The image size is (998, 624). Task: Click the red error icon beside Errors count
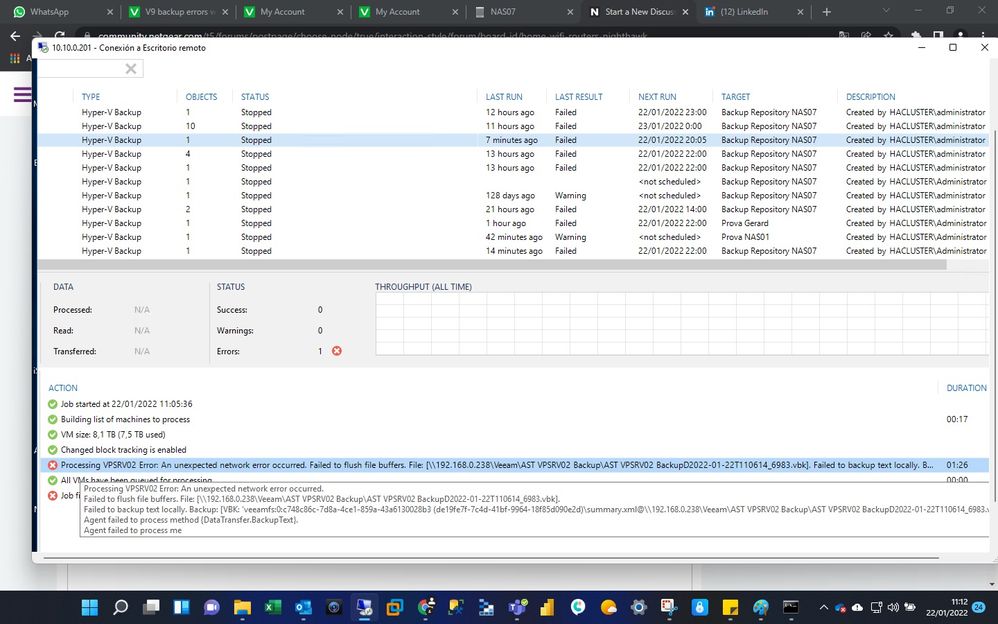(337, 351)
